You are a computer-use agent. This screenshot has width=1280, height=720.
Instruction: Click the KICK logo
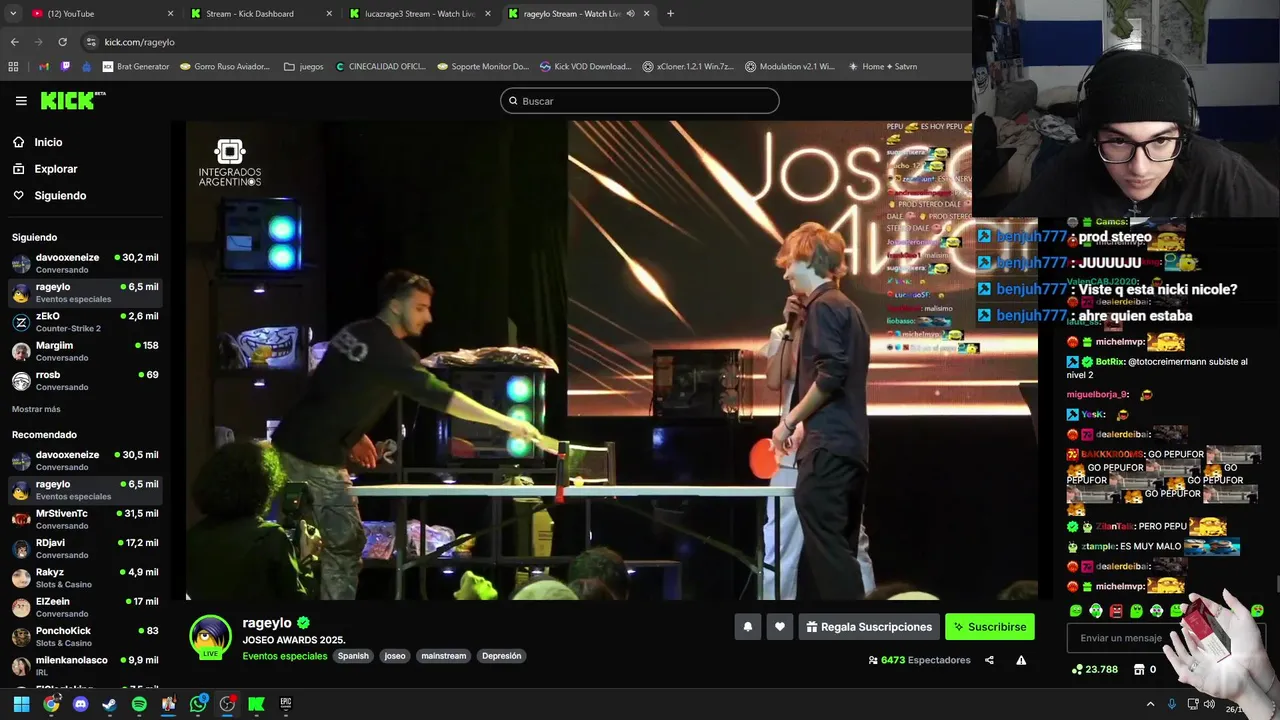[x=72, y=100]
